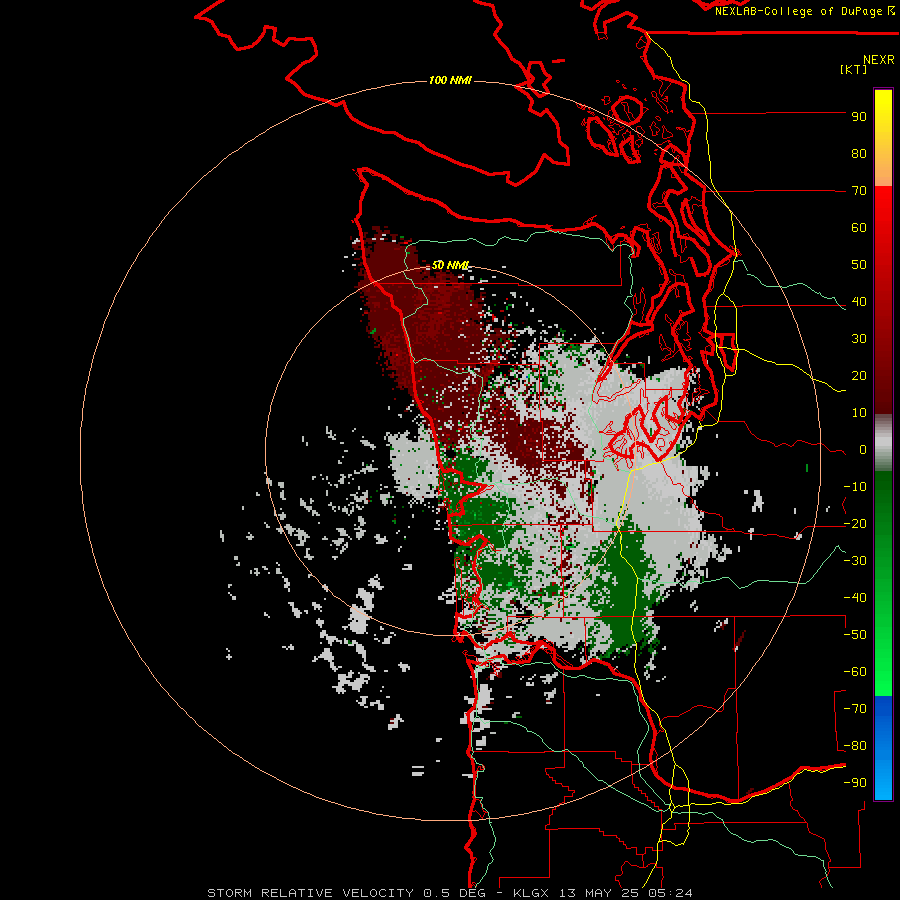Select the -10 value on velocity scale

pyautogui.click(x=855, y=487)
